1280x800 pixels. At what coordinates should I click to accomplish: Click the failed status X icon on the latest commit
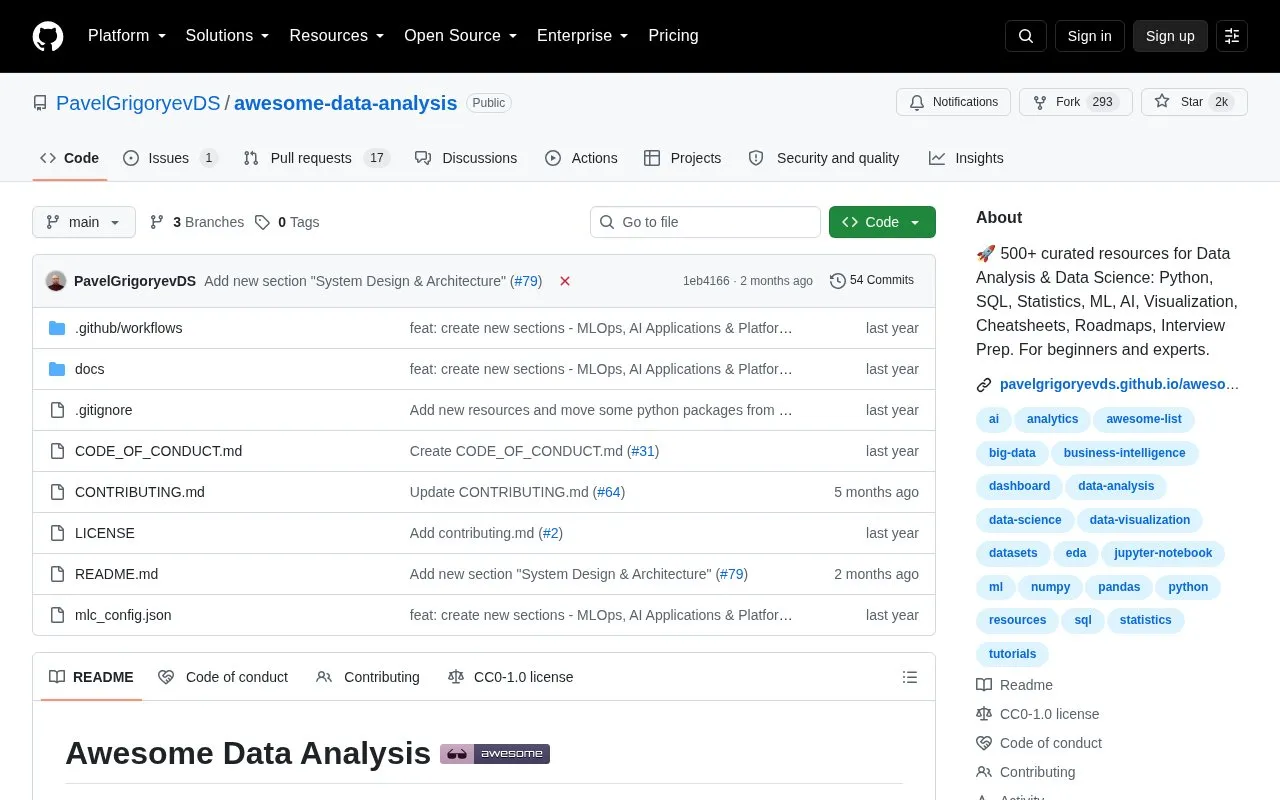[565, 281]
